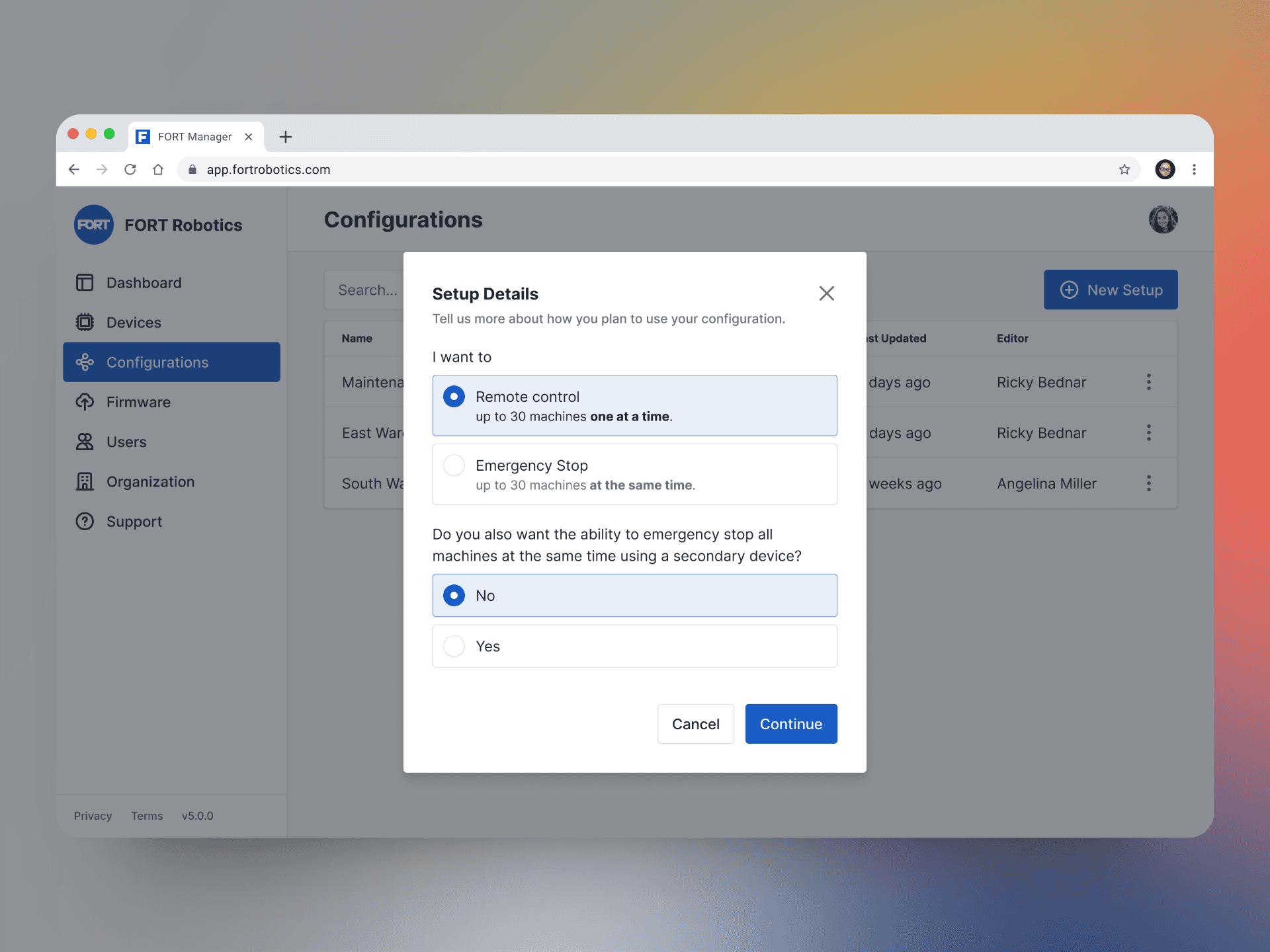Screen dimensions: 1270x952
Task: Click the Dashboard icon in sidebar
Action: click(x=85, y=283)
